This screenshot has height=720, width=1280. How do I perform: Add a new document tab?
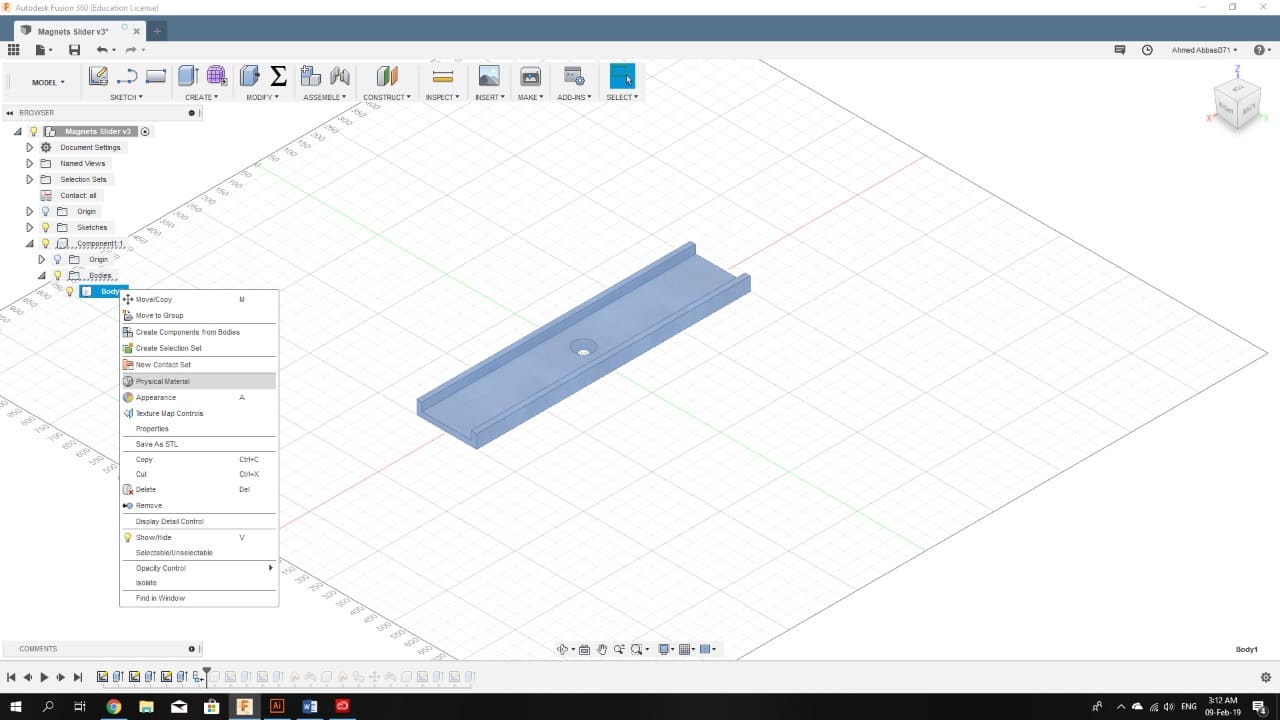pyautogui.click(x=157, y=31)
